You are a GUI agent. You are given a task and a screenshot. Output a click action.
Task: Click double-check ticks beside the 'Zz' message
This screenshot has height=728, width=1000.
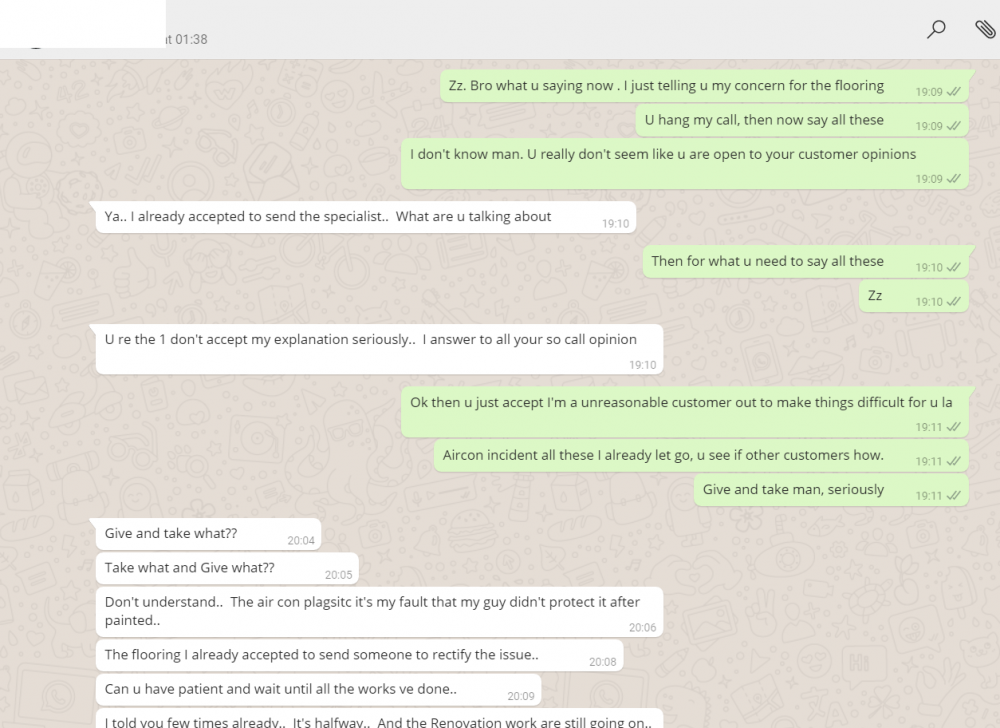953,301
